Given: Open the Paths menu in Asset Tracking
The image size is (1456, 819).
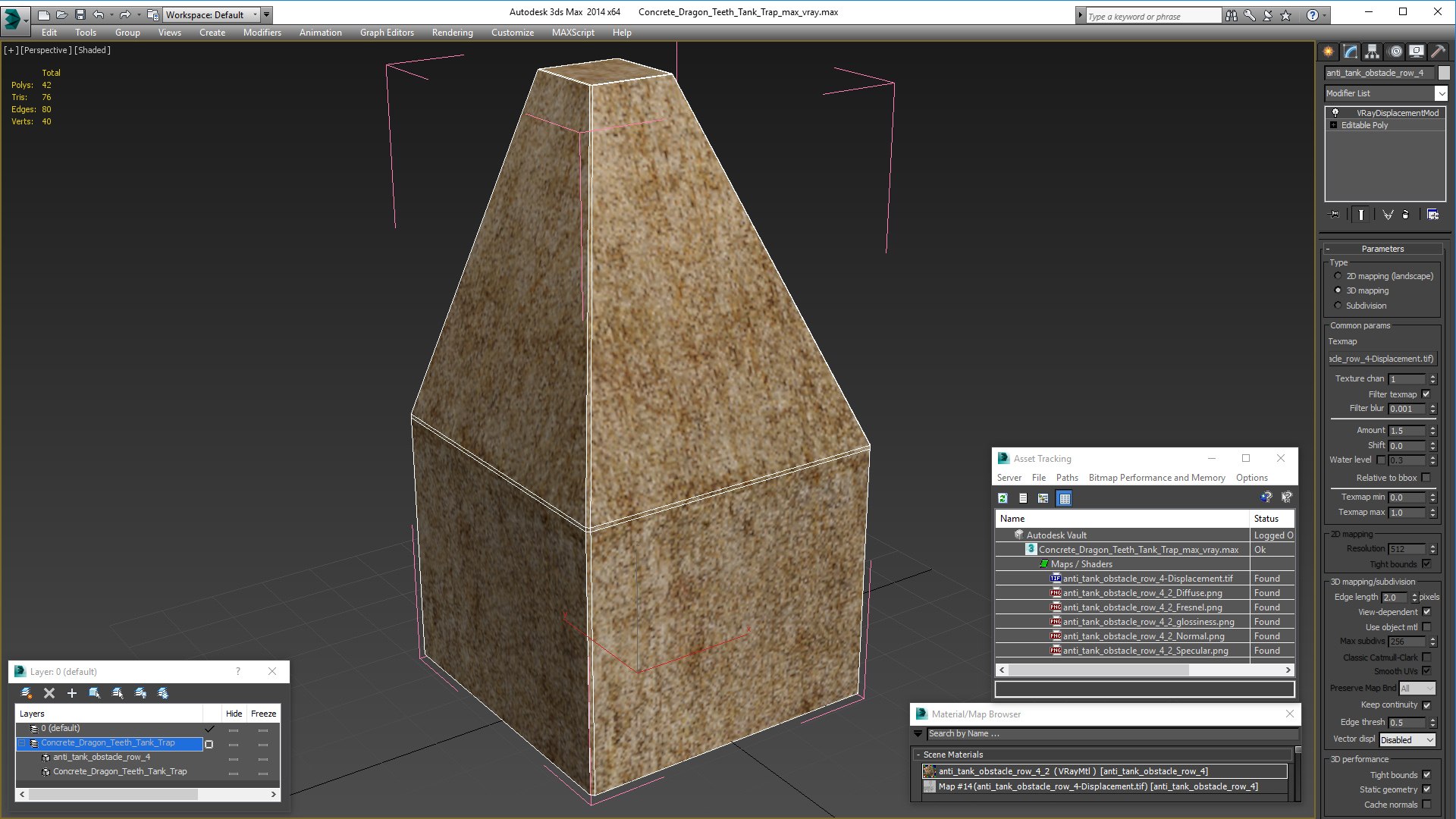Looking at the screenshot, I should [x=1066, y=478].
